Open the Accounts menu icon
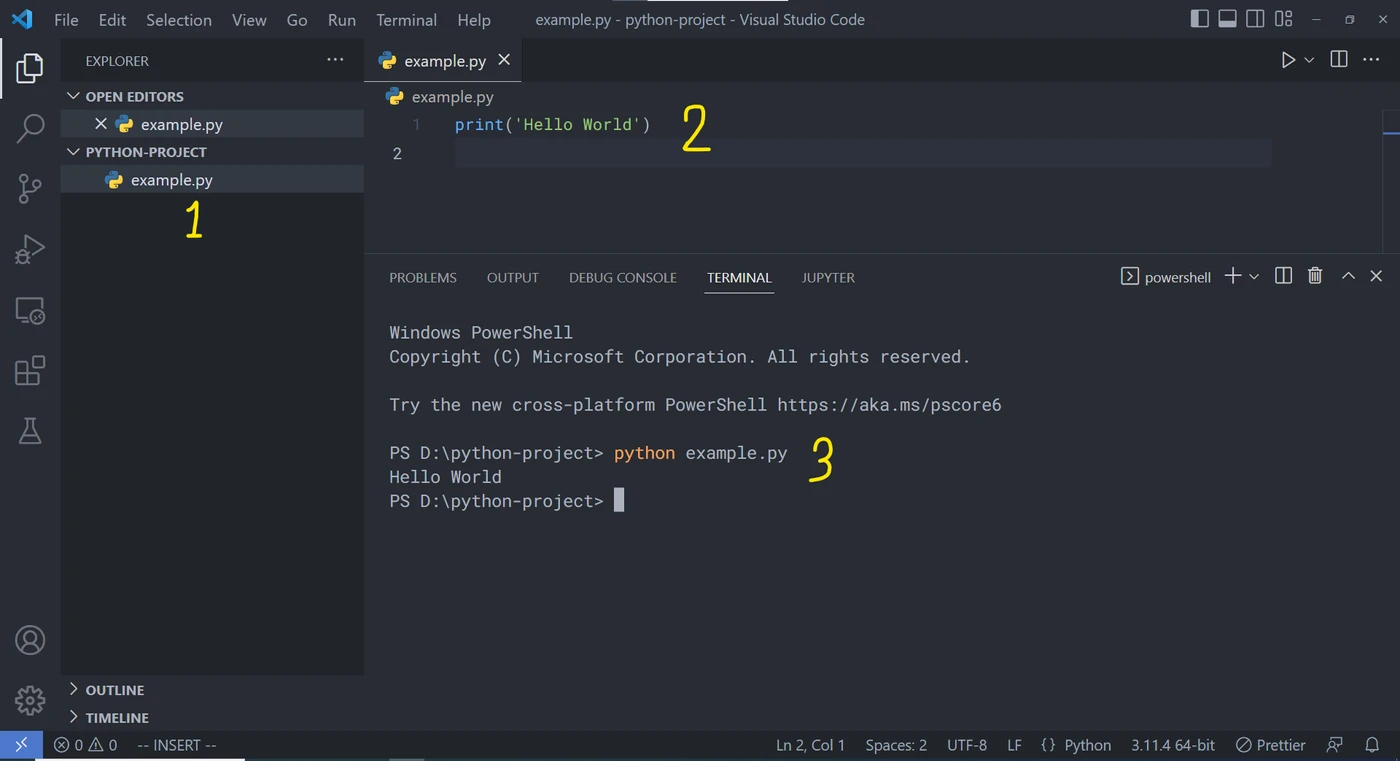Image resolution: width=1400 pixels, height=761 pixels. click(x=30, y=640)
